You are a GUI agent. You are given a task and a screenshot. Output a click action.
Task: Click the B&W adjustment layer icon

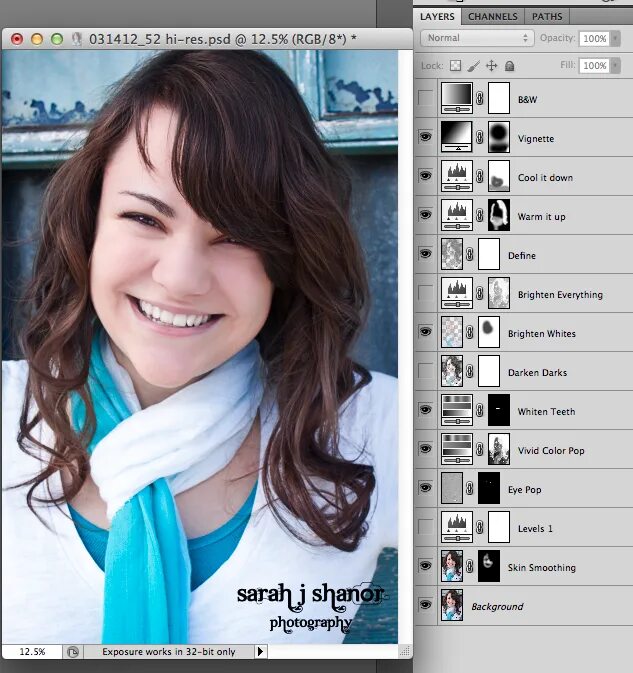click(x=457, y=98)
